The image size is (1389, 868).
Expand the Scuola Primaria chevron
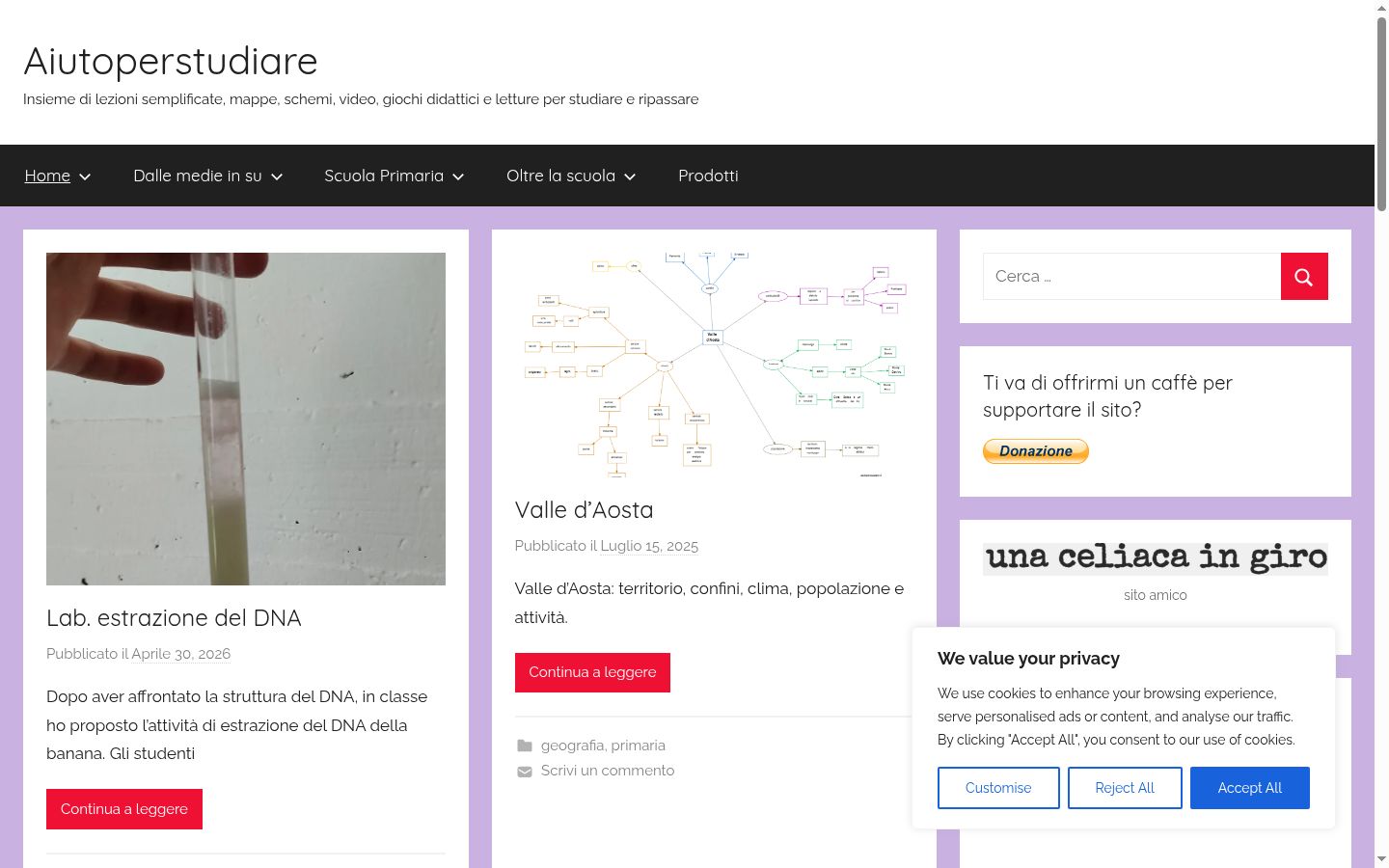click(458, 176)
